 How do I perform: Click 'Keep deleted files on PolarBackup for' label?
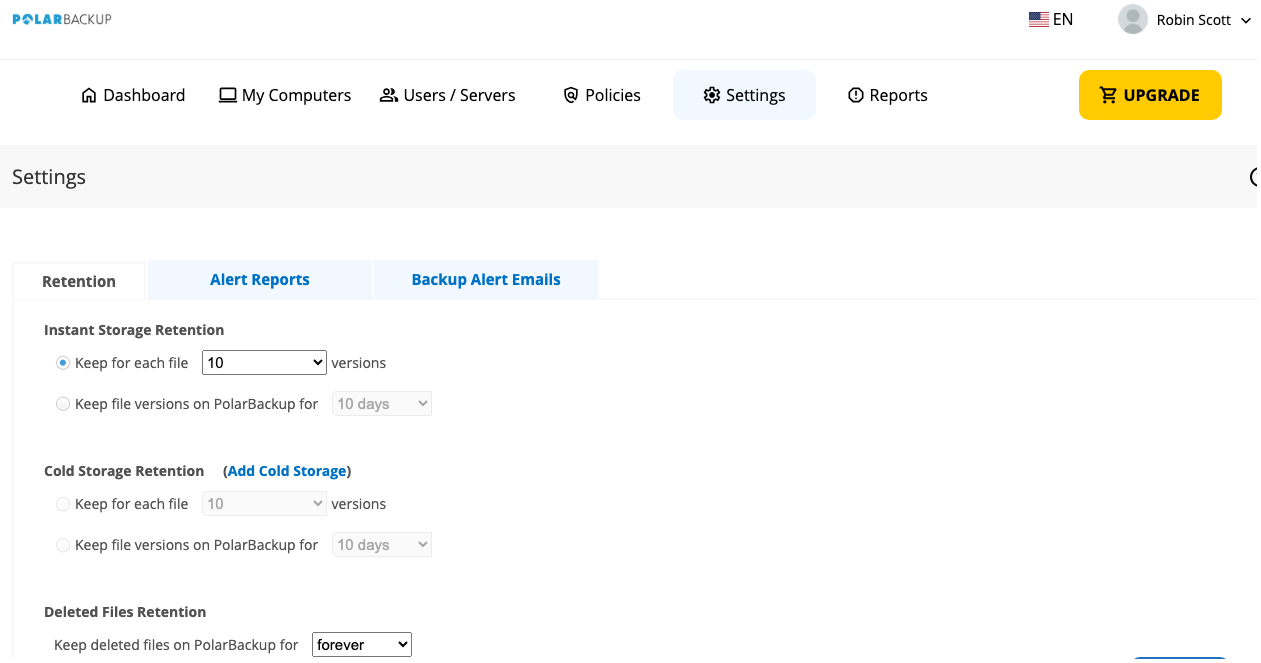point(176,645)
